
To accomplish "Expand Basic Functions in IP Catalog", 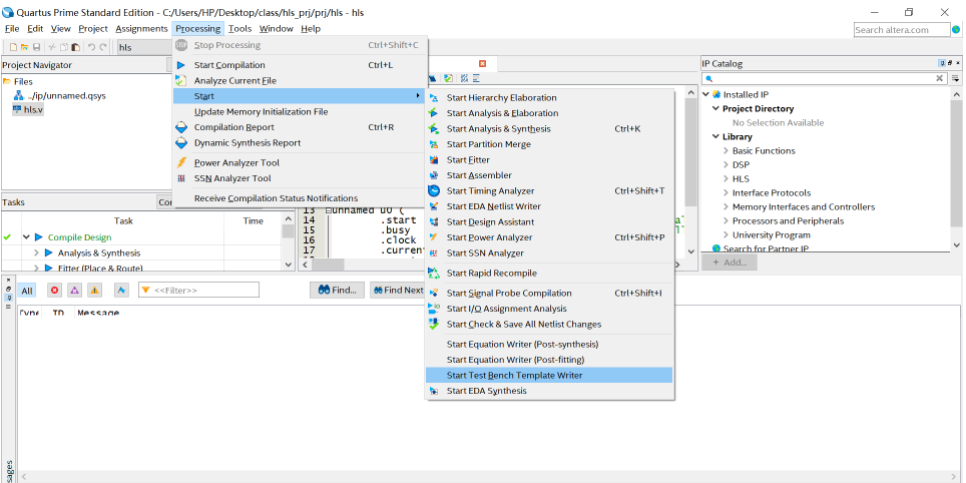I will coord(726,151).
